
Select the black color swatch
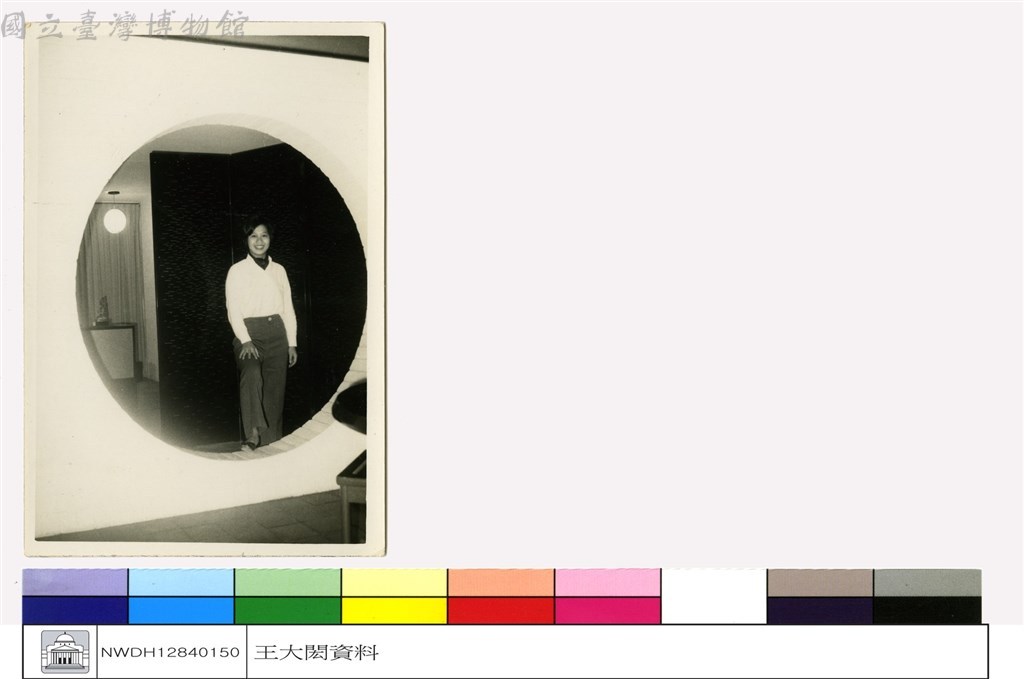[x=927, y=610]
